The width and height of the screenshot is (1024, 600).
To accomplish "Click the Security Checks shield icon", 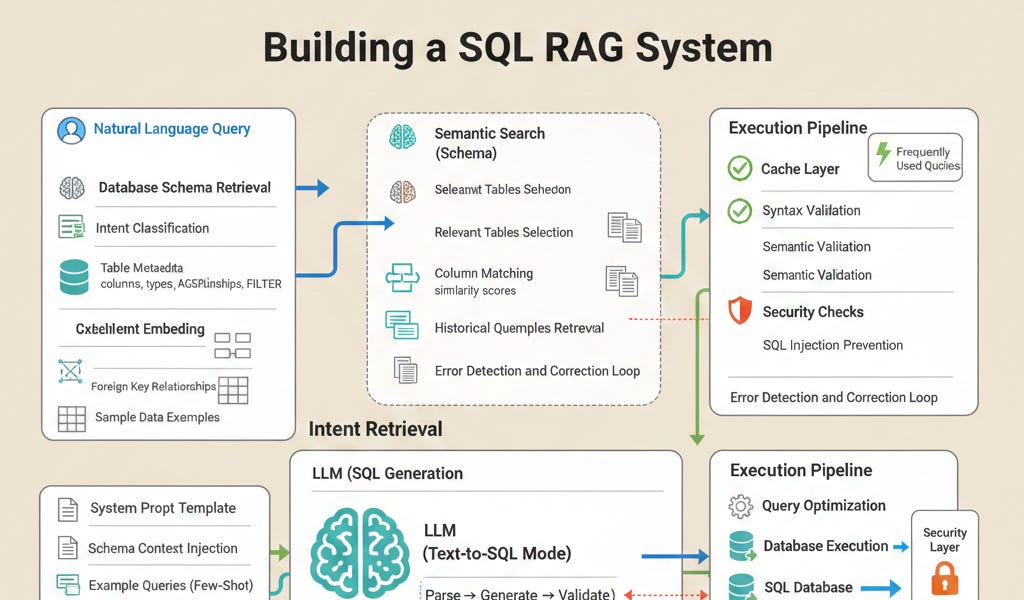I will pos(738,312).
